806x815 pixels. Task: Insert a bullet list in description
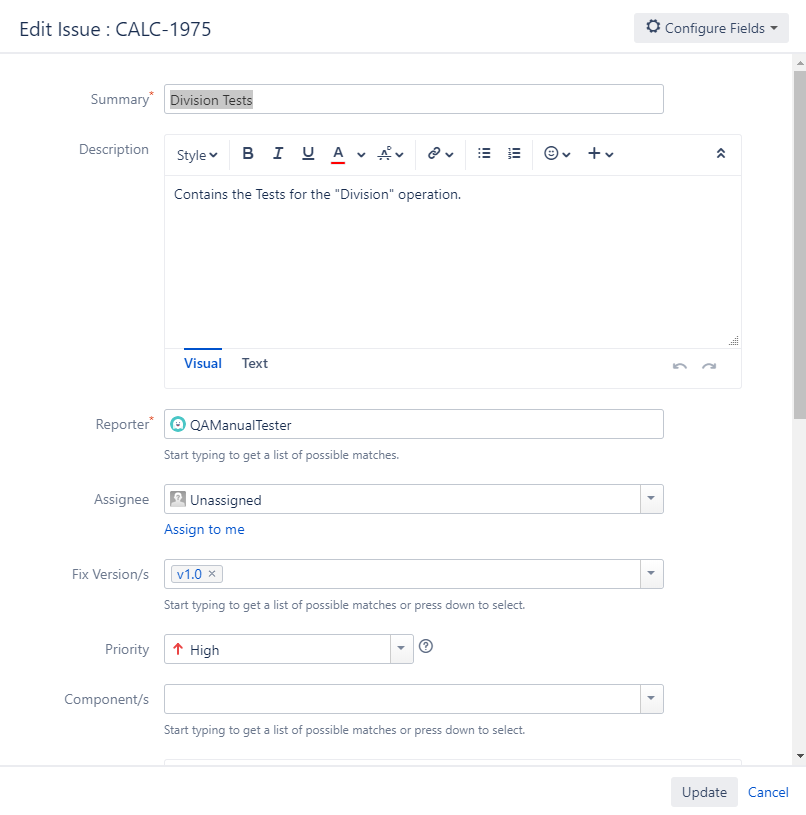[x=484, y=153]
